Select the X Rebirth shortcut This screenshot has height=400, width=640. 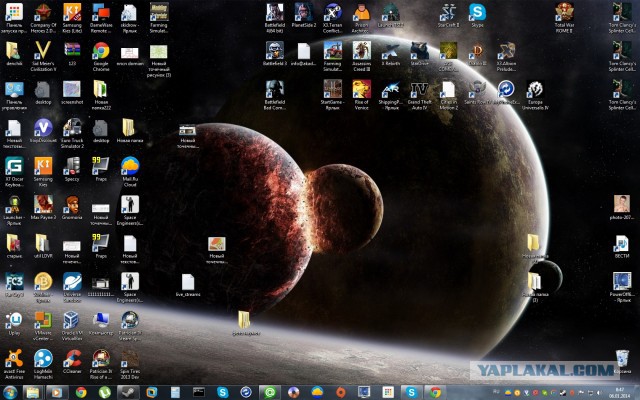coord(391,53)
